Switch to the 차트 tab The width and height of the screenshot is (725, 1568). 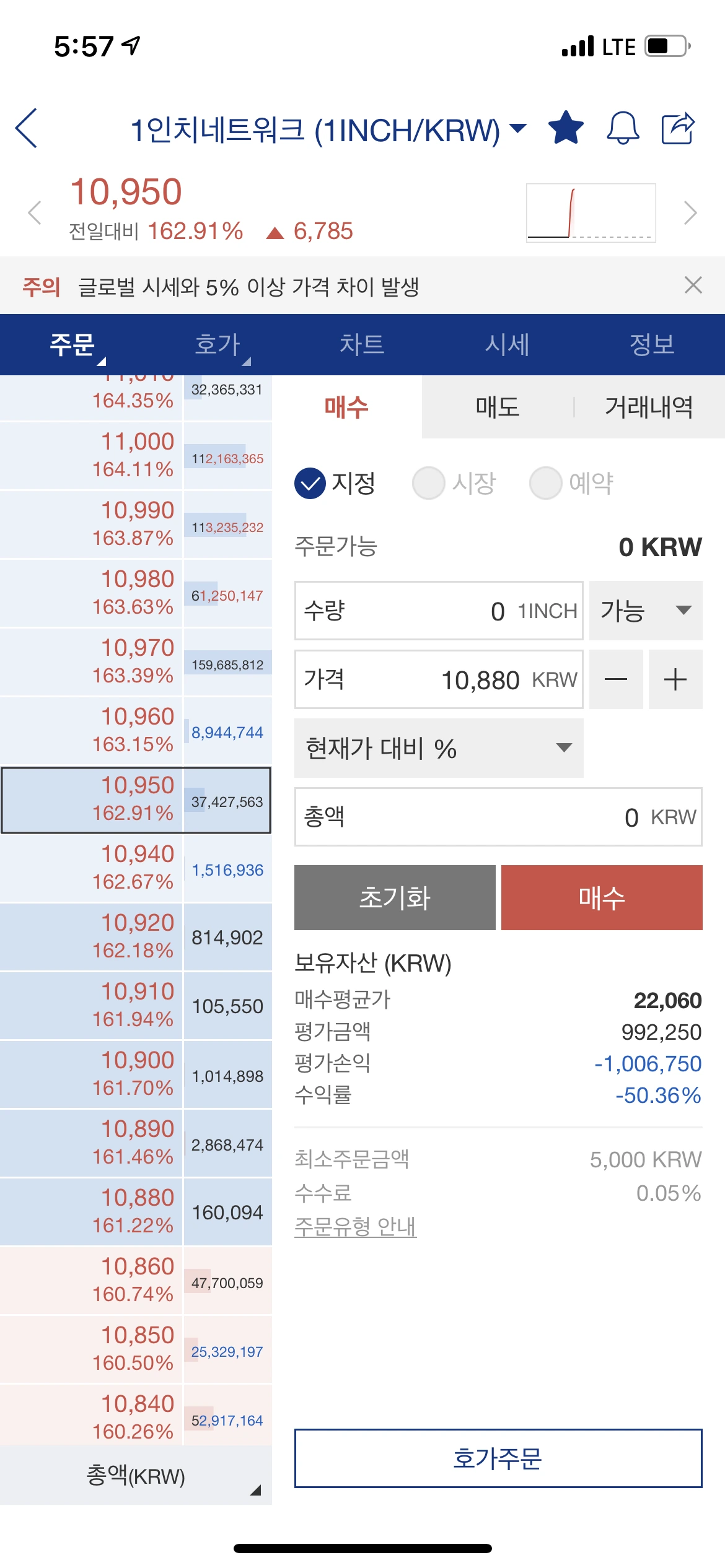click(x=362, y=344)
